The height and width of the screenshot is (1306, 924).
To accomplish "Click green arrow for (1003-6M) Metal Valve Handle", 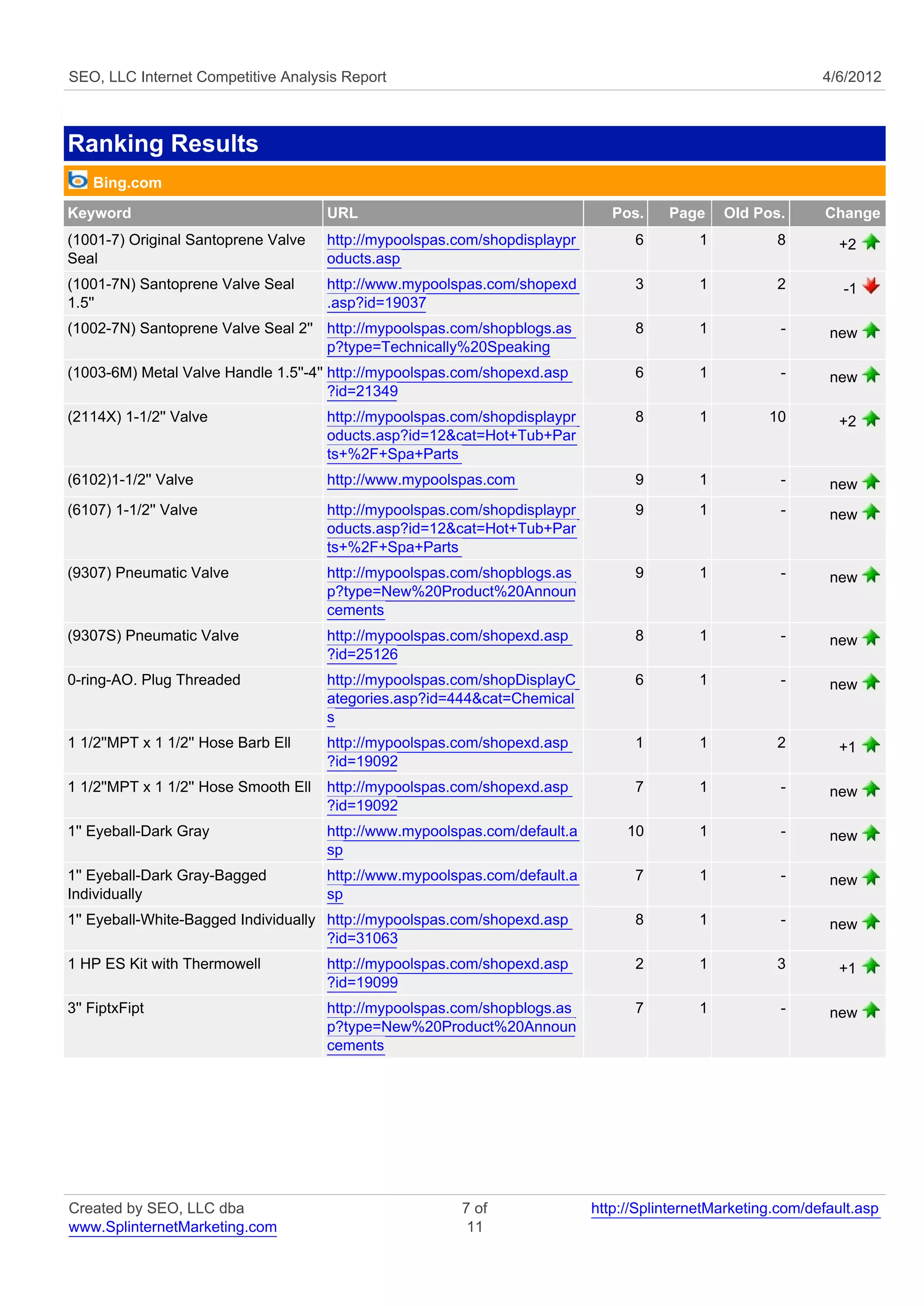I will click(x=870, y=375).
